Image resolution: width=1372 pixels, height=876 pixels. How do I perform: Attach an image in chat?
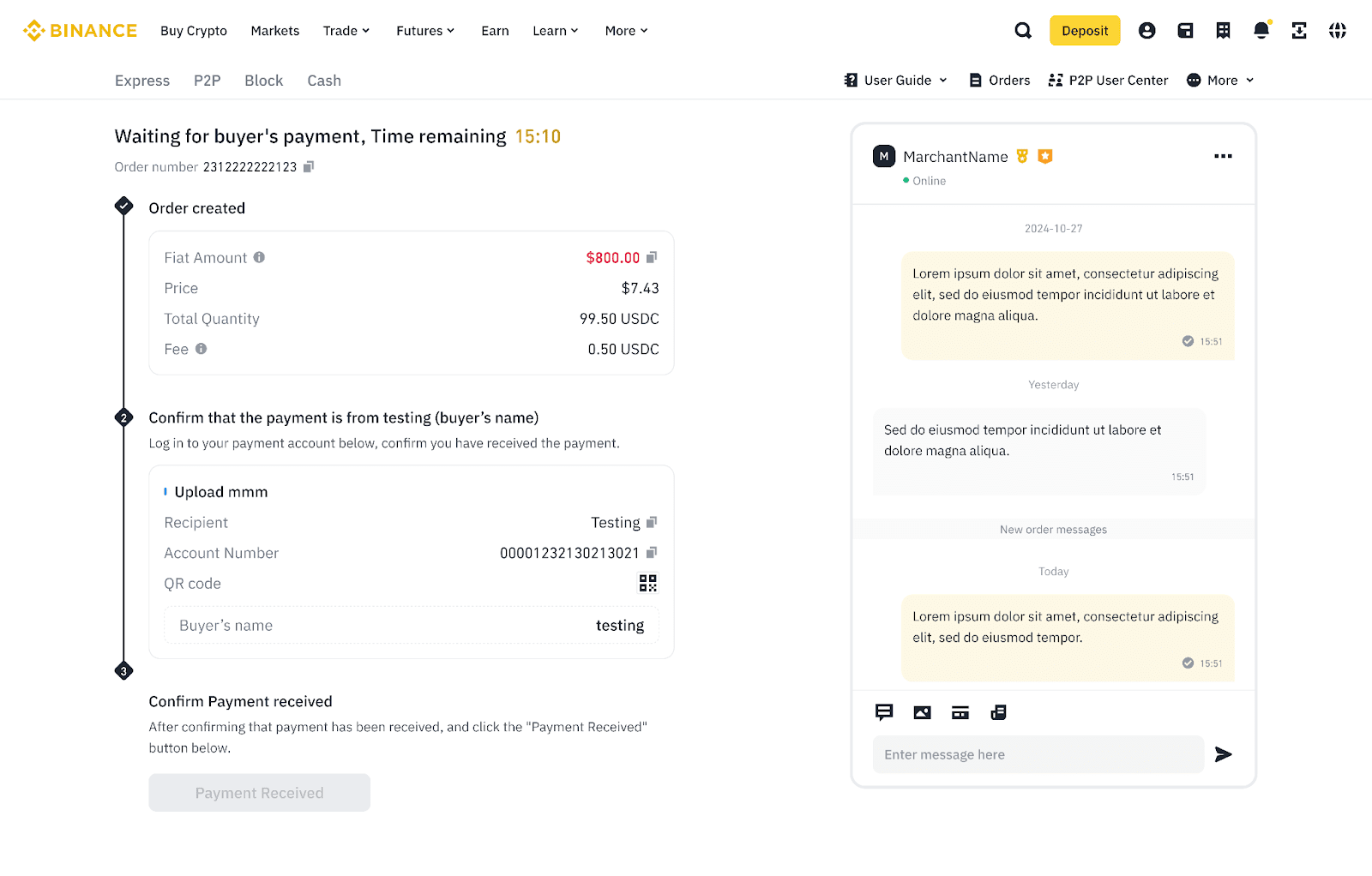[x=922, y=712]
